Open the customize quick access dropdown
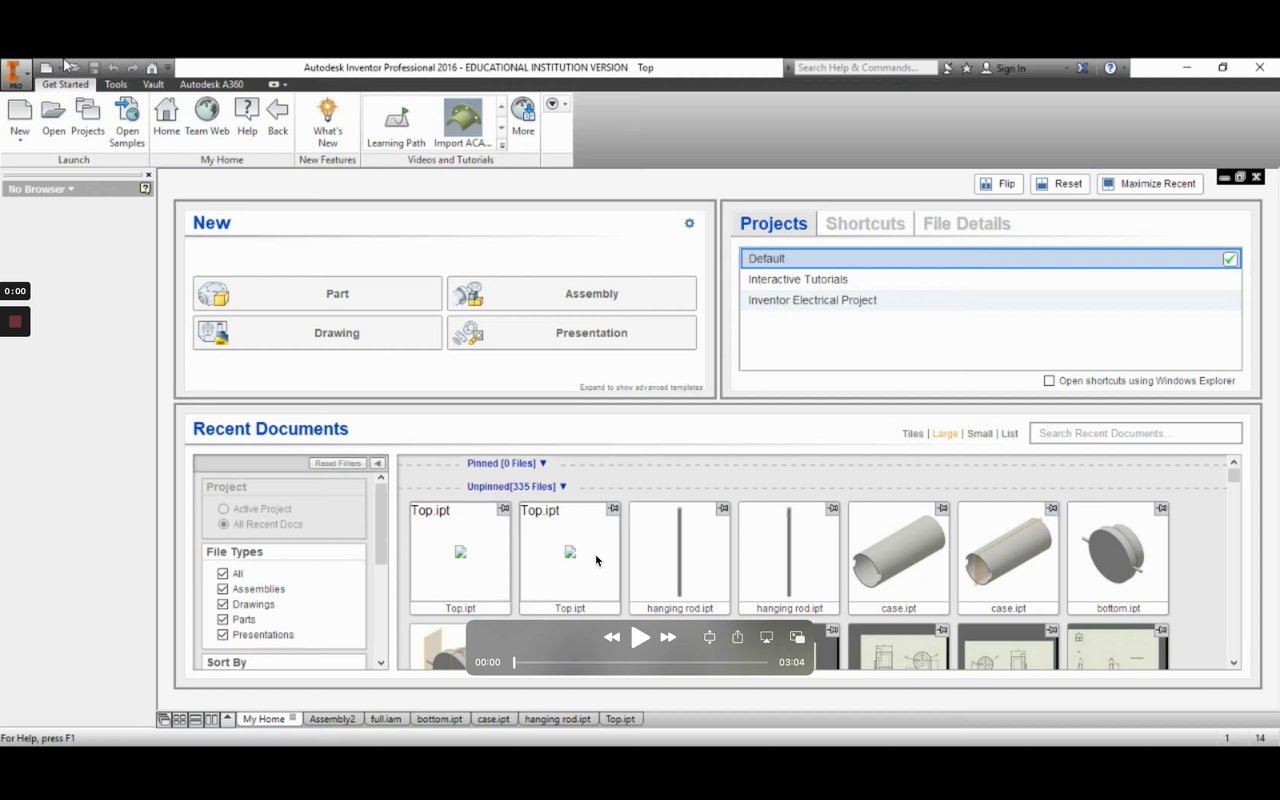Screen dimensions: 1280x800 pyautogui.click(x=168, y=68)
